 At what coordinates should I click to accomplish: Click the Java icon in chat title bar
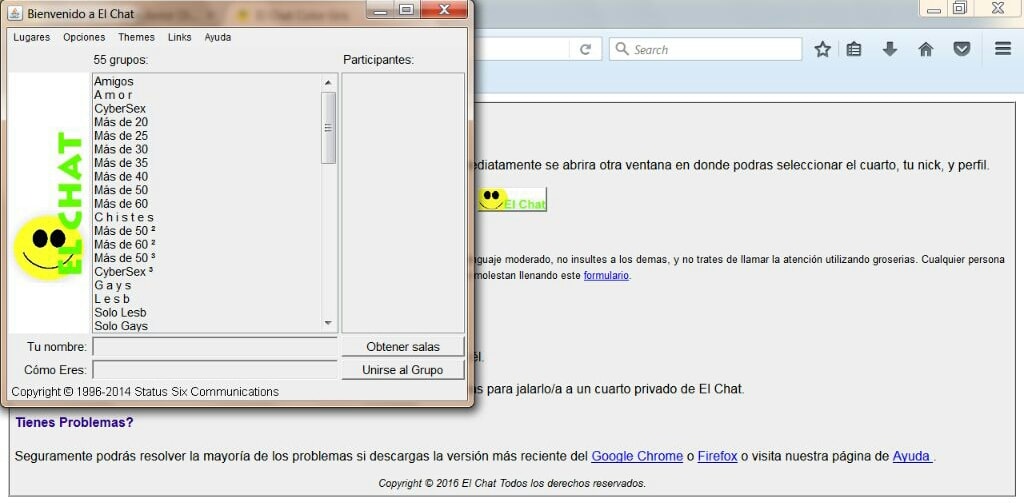[14, 13]
